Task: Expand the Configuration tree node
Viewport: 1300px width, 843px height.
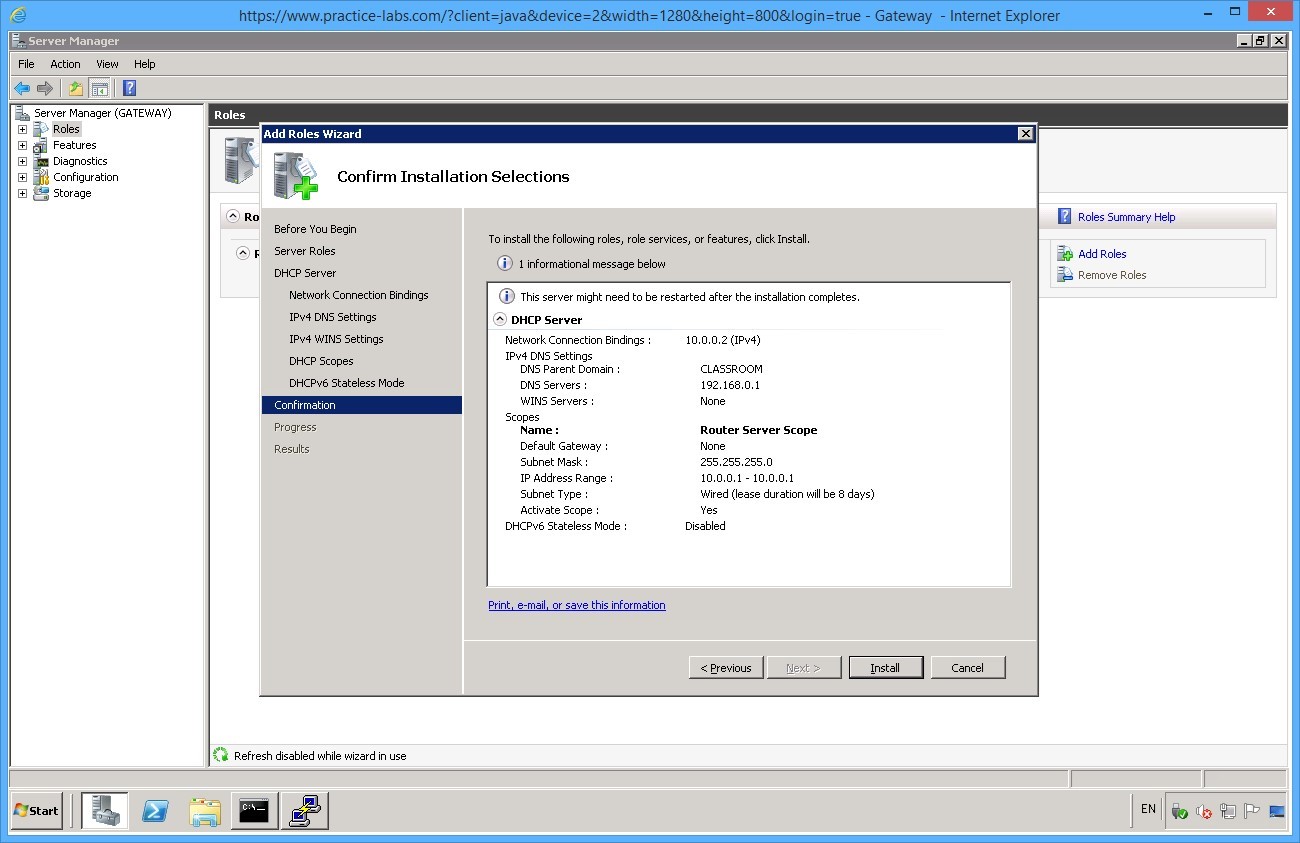Action: click(22, 178)
